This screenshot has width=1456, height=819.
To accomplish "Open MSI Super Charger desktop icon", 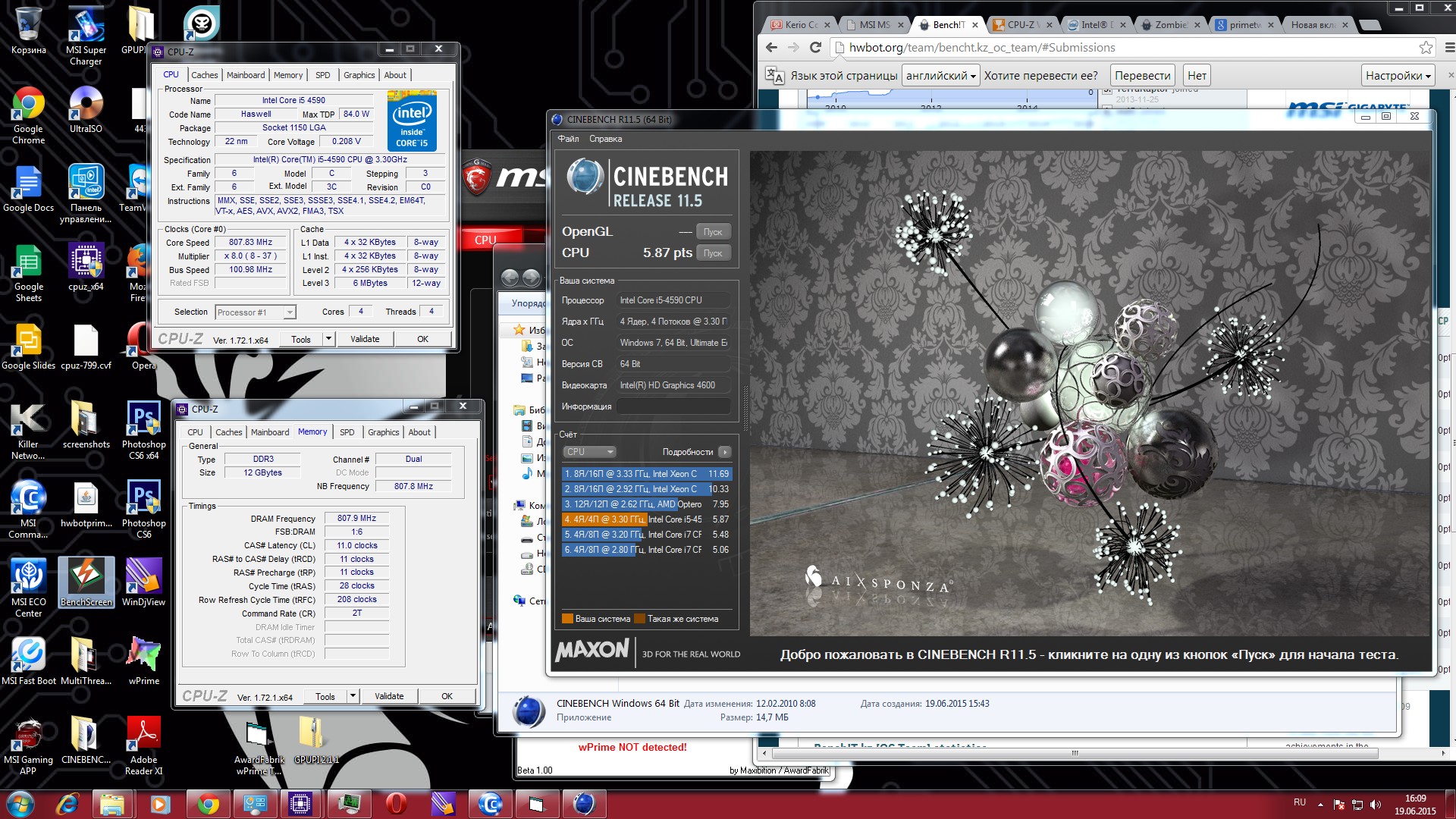I will [86, 35].
